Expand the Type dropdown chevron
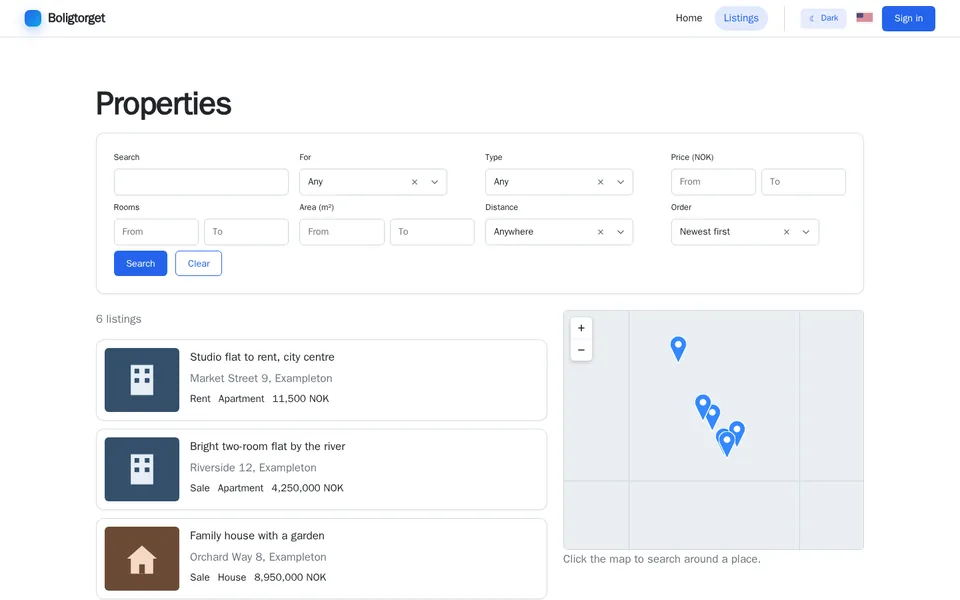 (621, 182)
